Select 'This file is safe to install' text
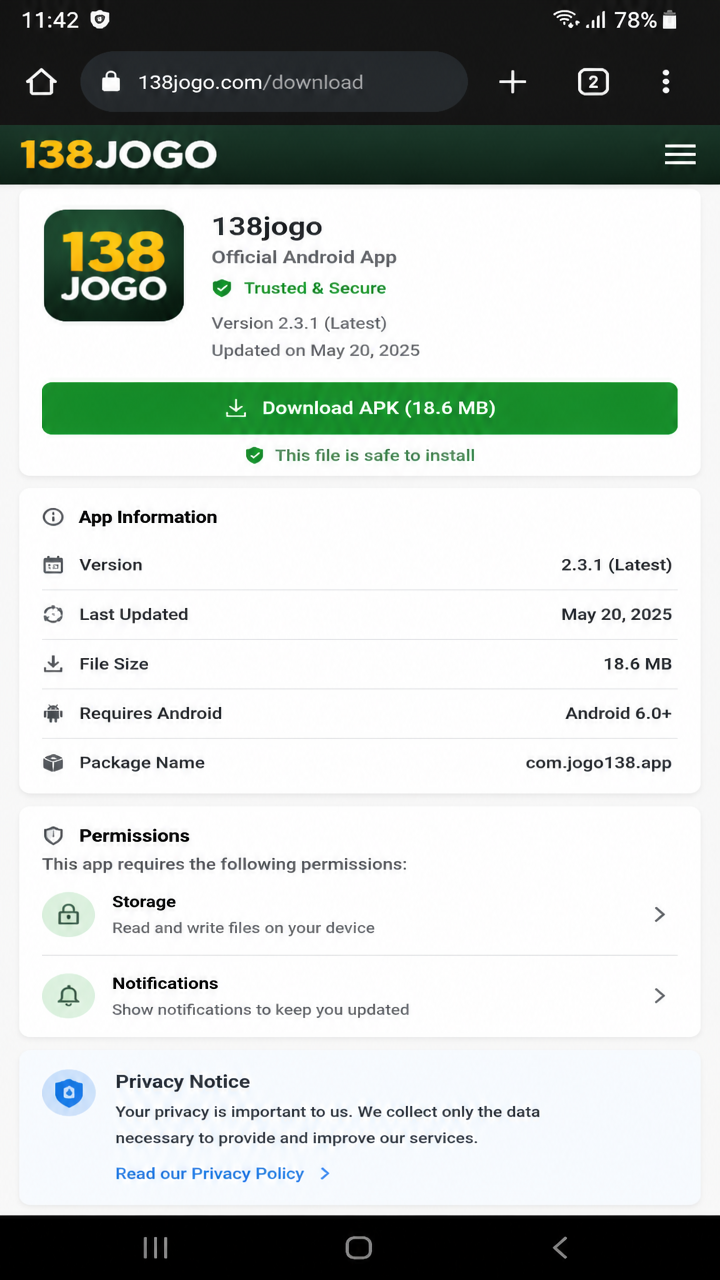The image size is (720, 1280). coord(375,455)
